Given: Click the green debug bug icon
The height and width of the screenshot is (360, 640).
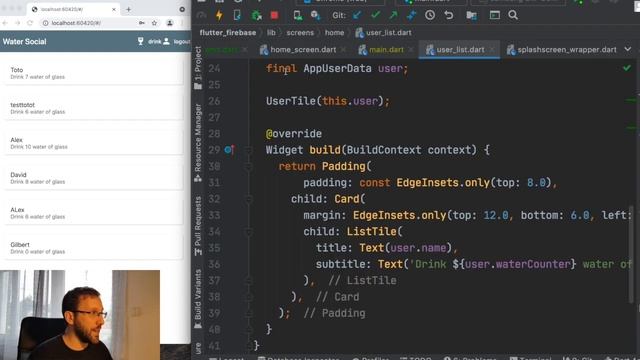Looking at the screenshot, I should click(256, 16).
